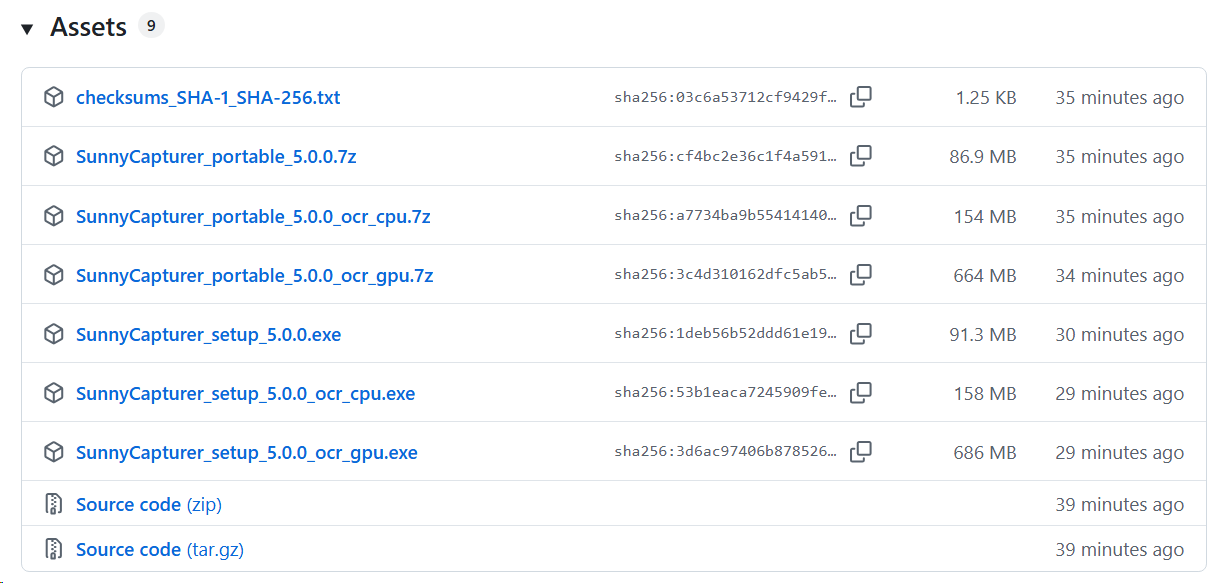This screenshot has width=1217, height=583.
Task: Click the zip file icon beside Source code (zip)
Action: tap(54, 504)
